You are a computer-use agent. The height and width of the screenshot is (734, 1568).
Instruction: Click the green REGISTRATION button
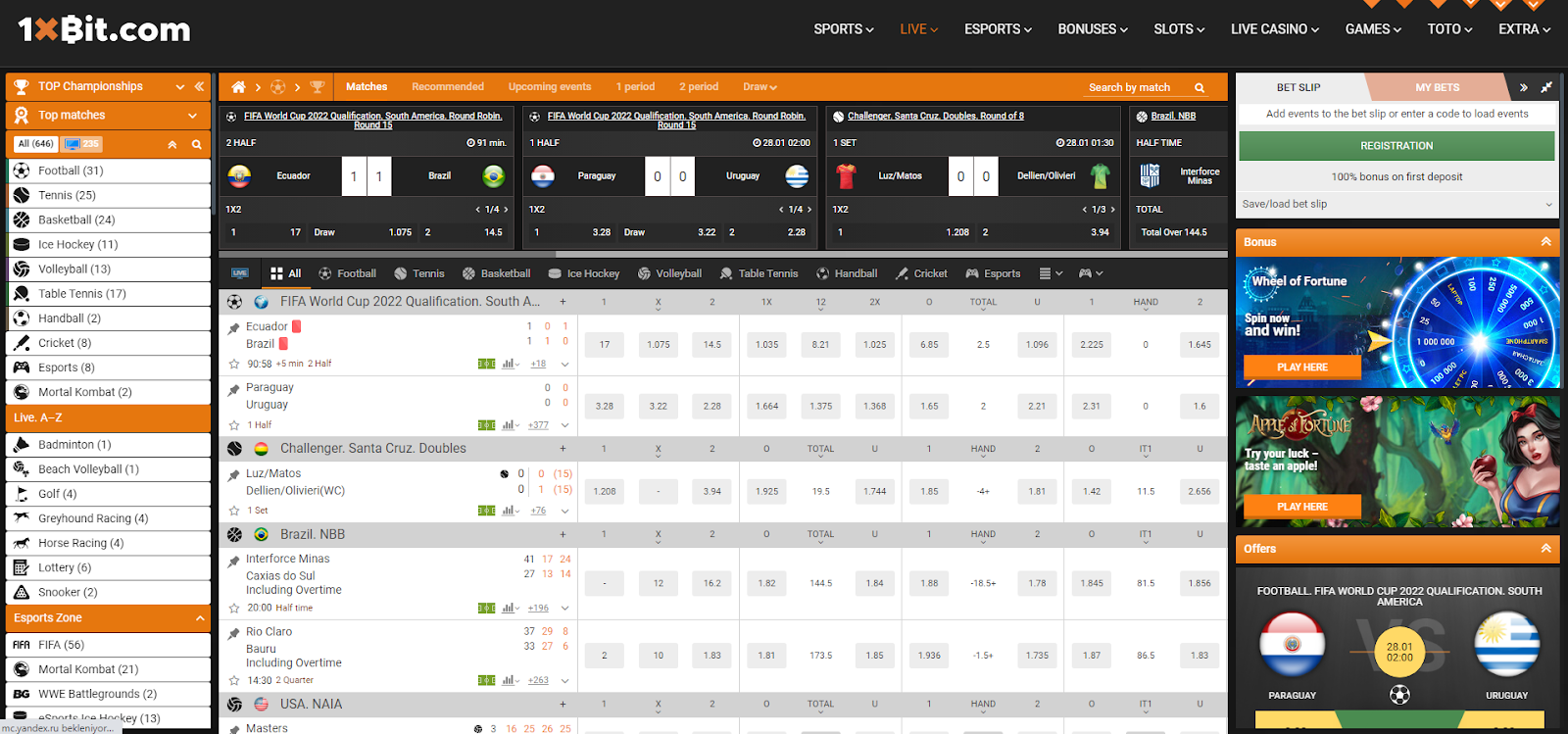tap(1396, 145)
